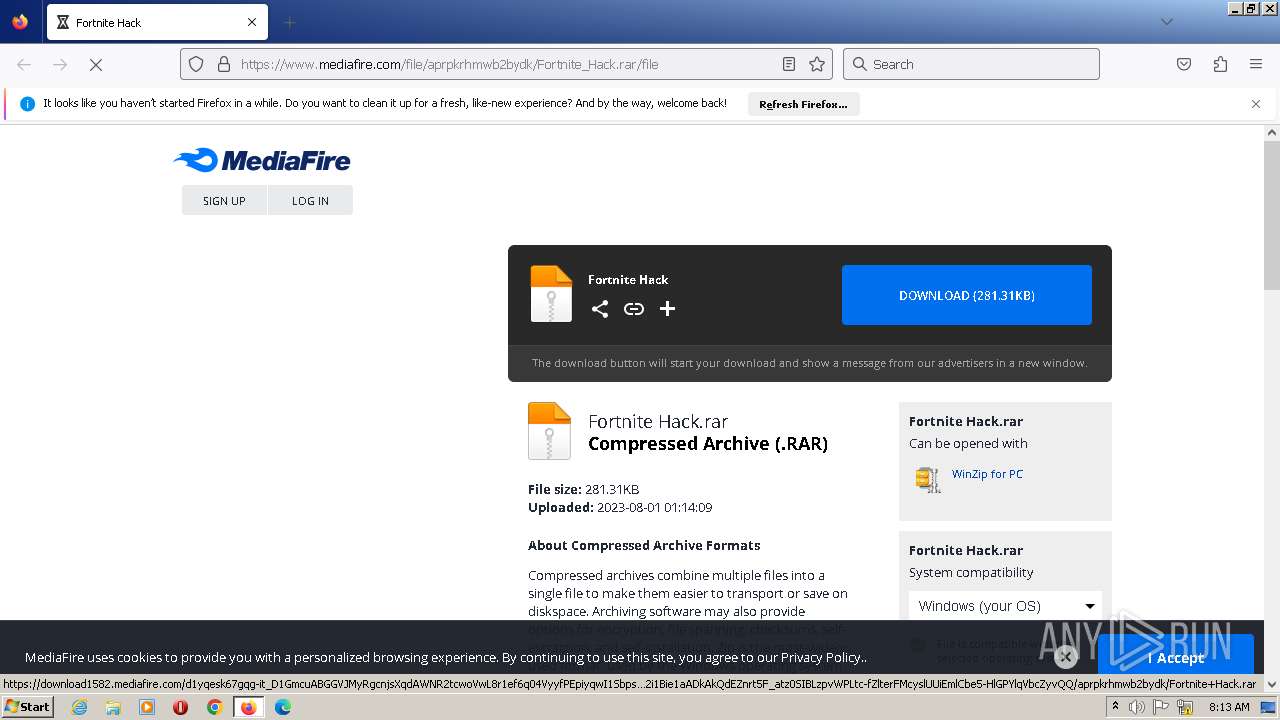
Task: Click the 'Compressed Archive (.RAR)' heading
Action: pyautogui.click(x=708, y=444)
